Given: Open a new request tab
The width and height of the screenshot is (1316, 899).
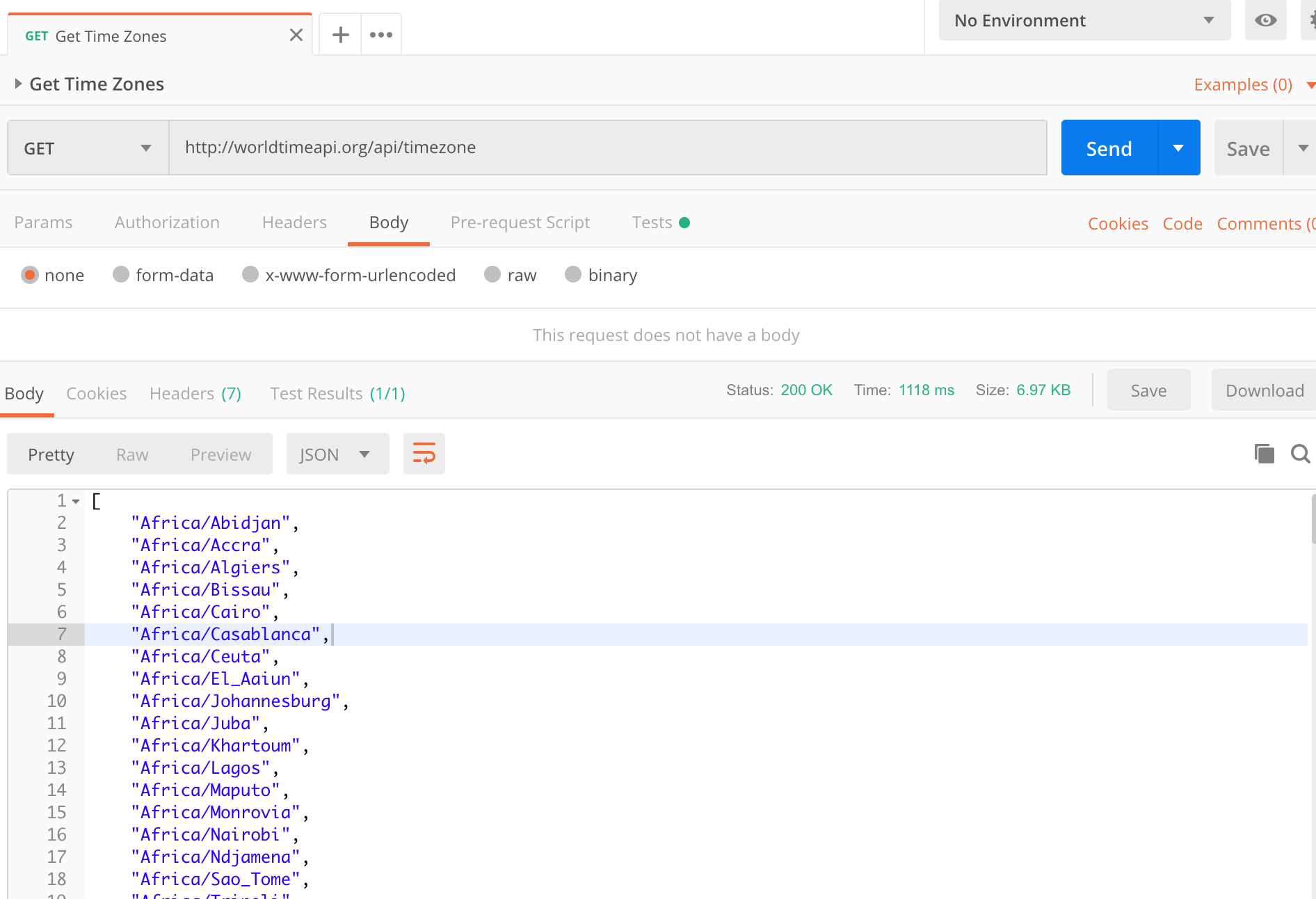Looking at the screenshot, I should click(x=339, y=34).
